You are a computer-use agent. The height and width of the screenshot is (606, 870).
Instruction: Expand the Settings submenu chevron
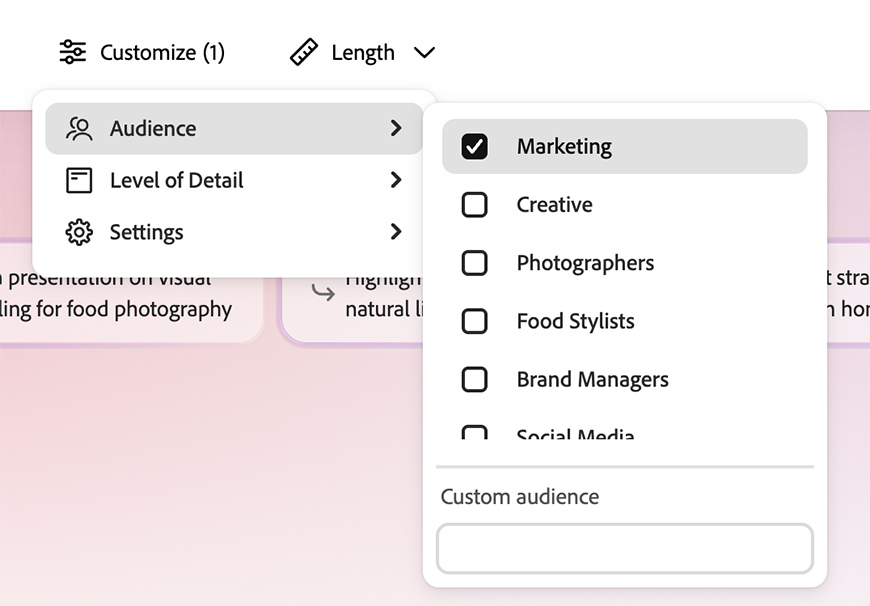(396, 231)
